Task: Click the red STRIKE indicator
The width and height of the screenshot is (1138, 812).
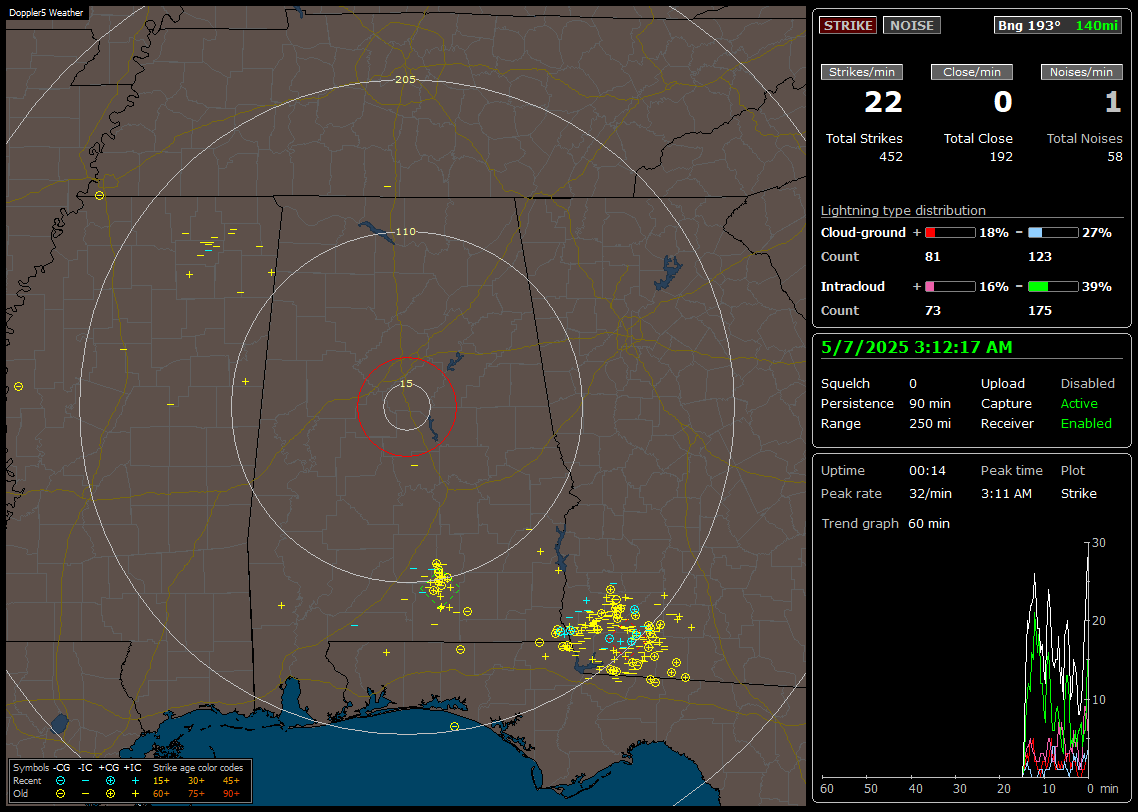Action: (848, 25)
